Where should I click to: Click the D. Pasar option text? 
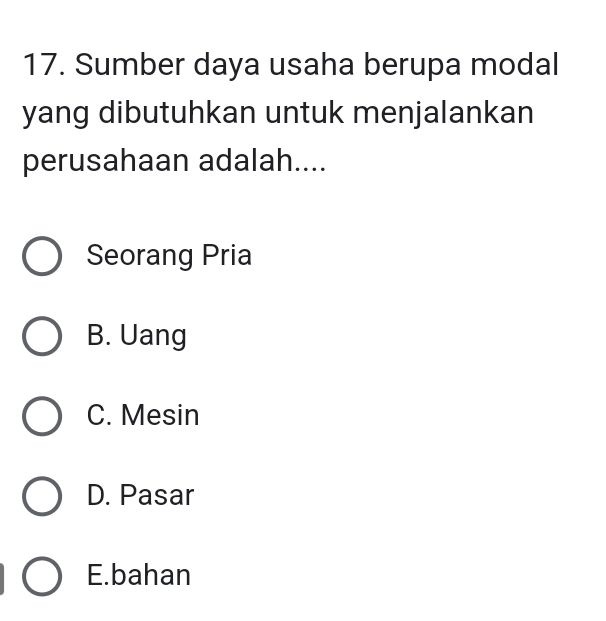coord(141,496)
